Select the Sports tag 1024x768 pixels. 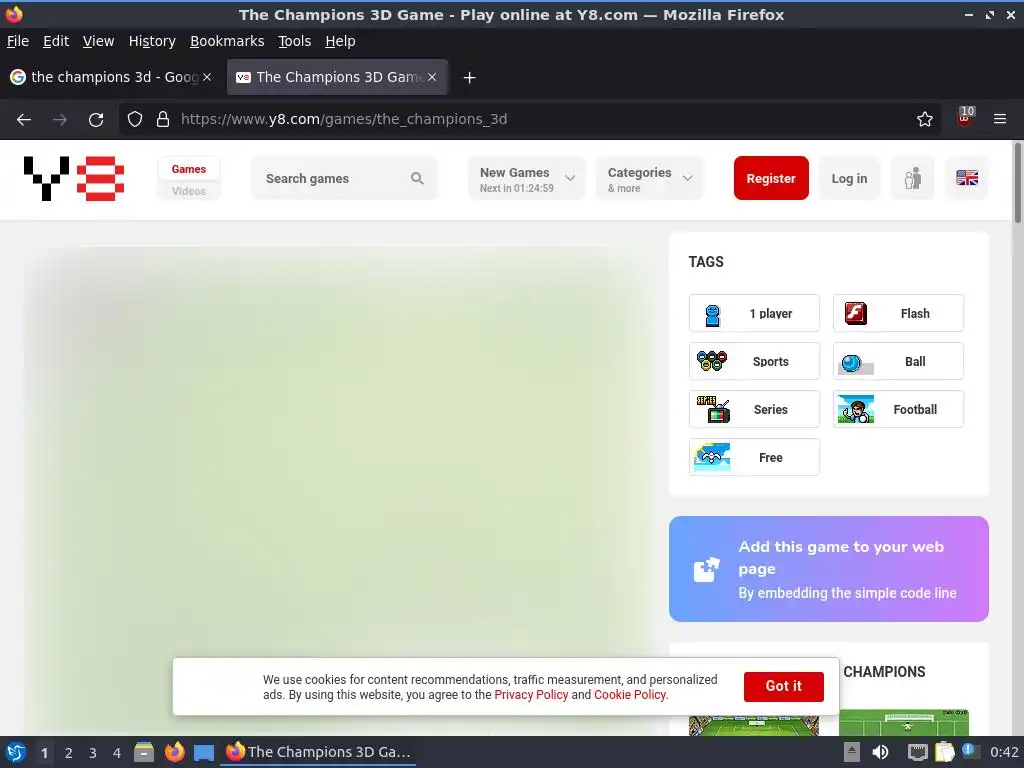point(754,361)
